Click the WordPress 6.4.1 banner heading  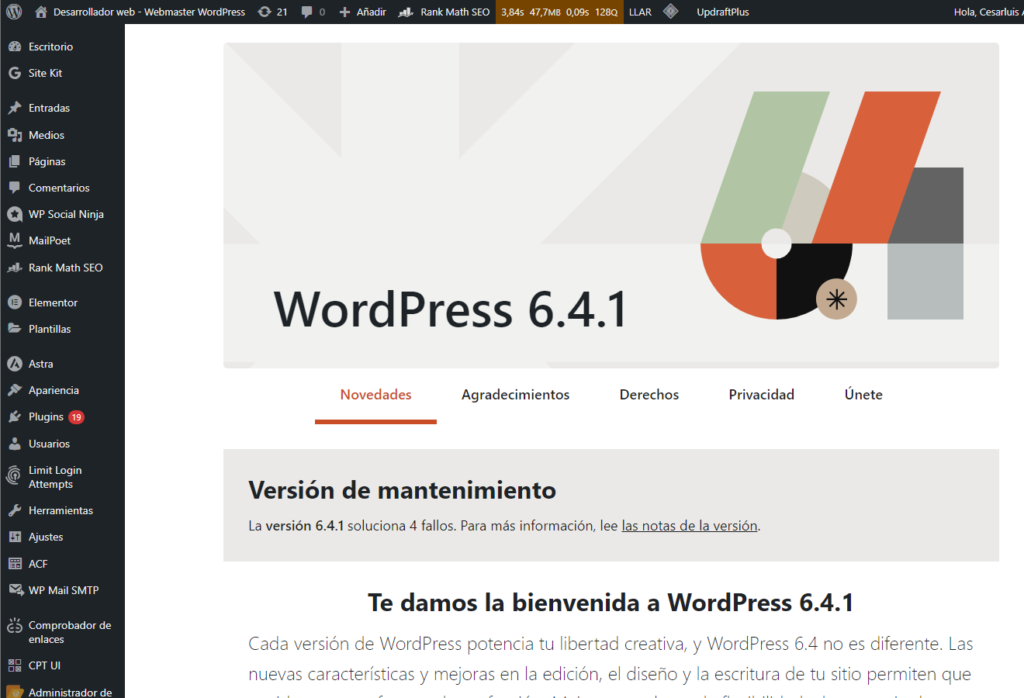[x=451, y=309]
